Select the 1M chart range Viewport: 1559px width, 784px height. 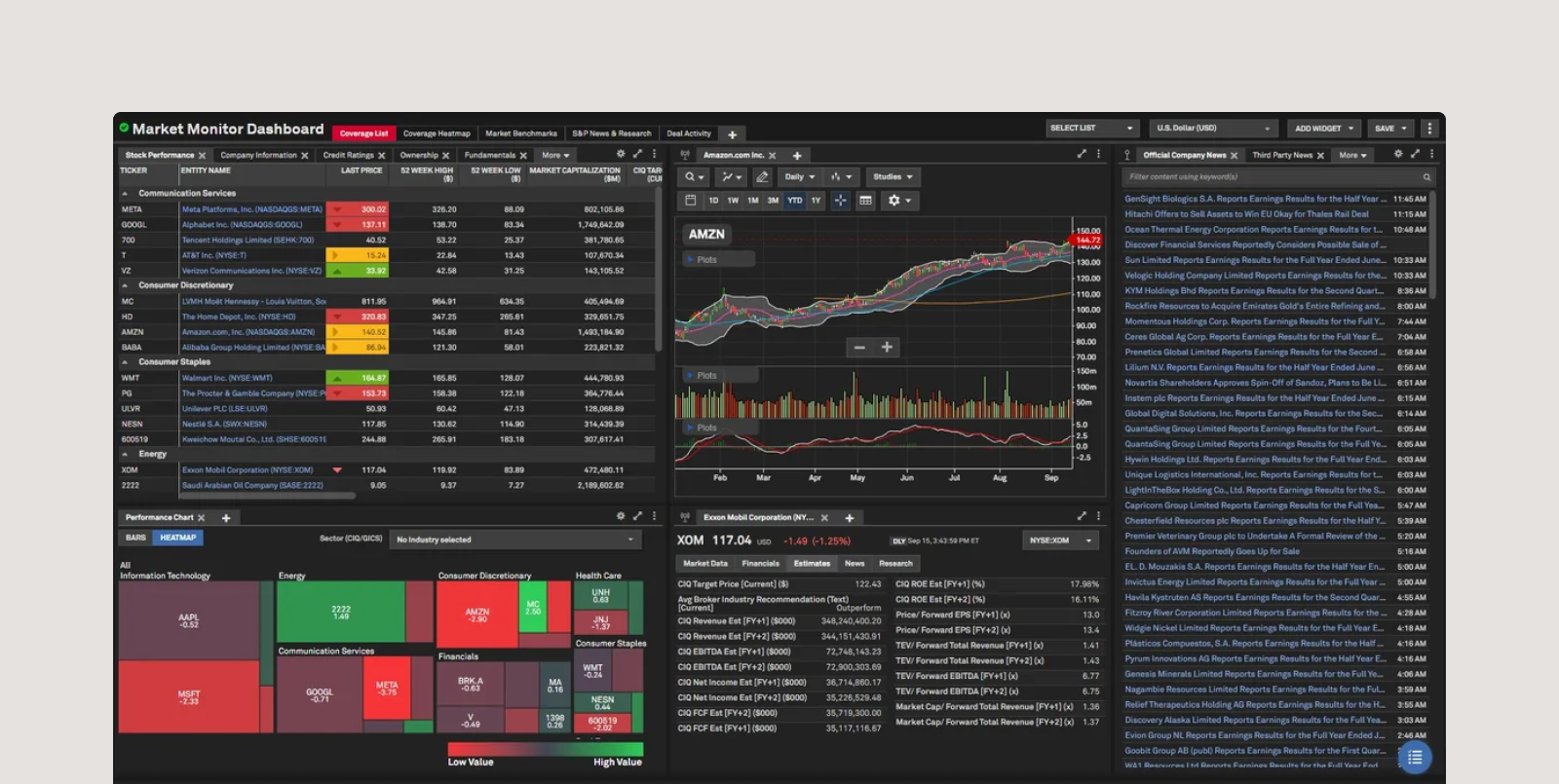pos(753,201)
